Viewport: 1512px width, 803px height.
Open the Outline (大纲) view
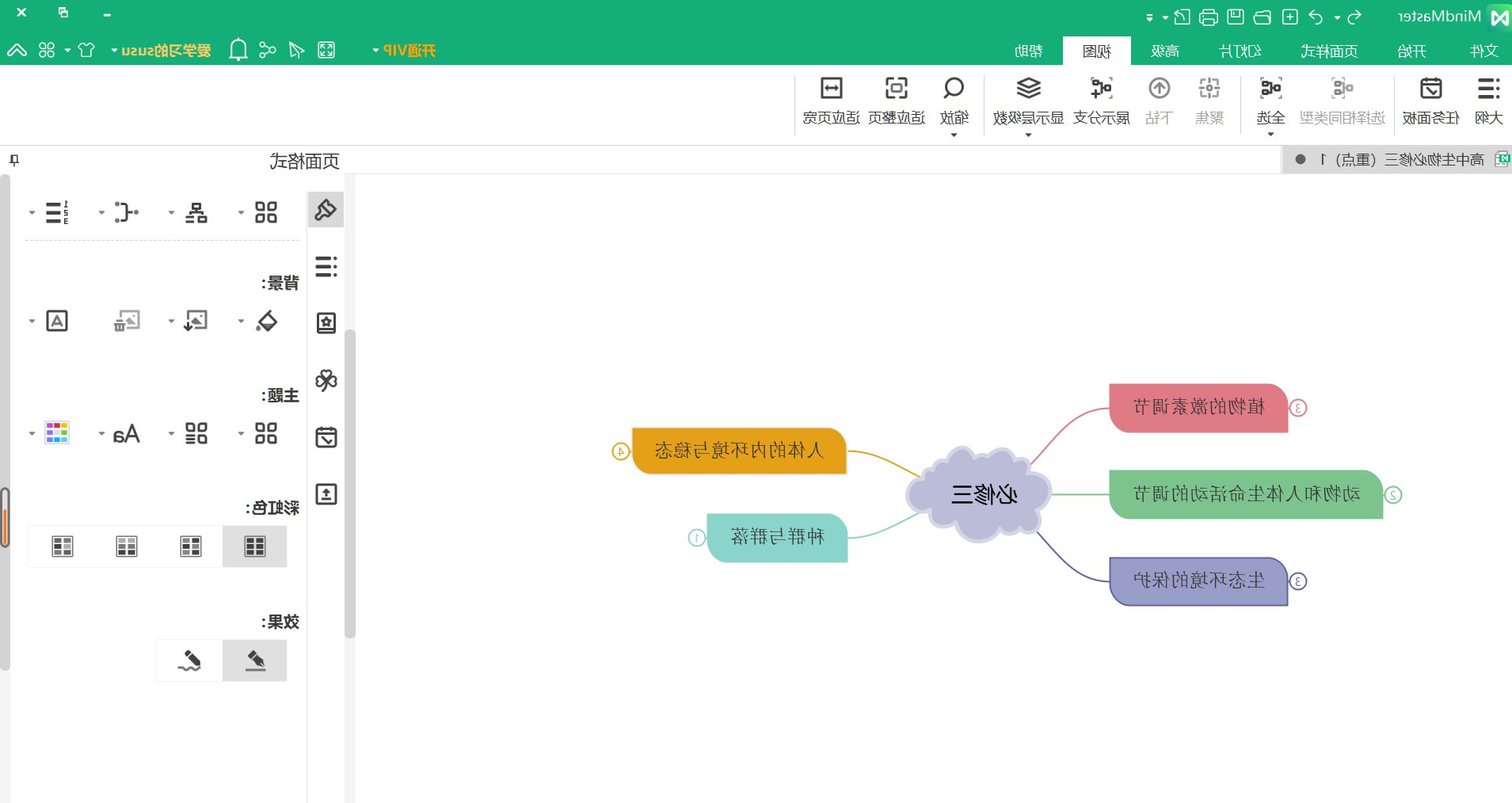pos(1488,100)
